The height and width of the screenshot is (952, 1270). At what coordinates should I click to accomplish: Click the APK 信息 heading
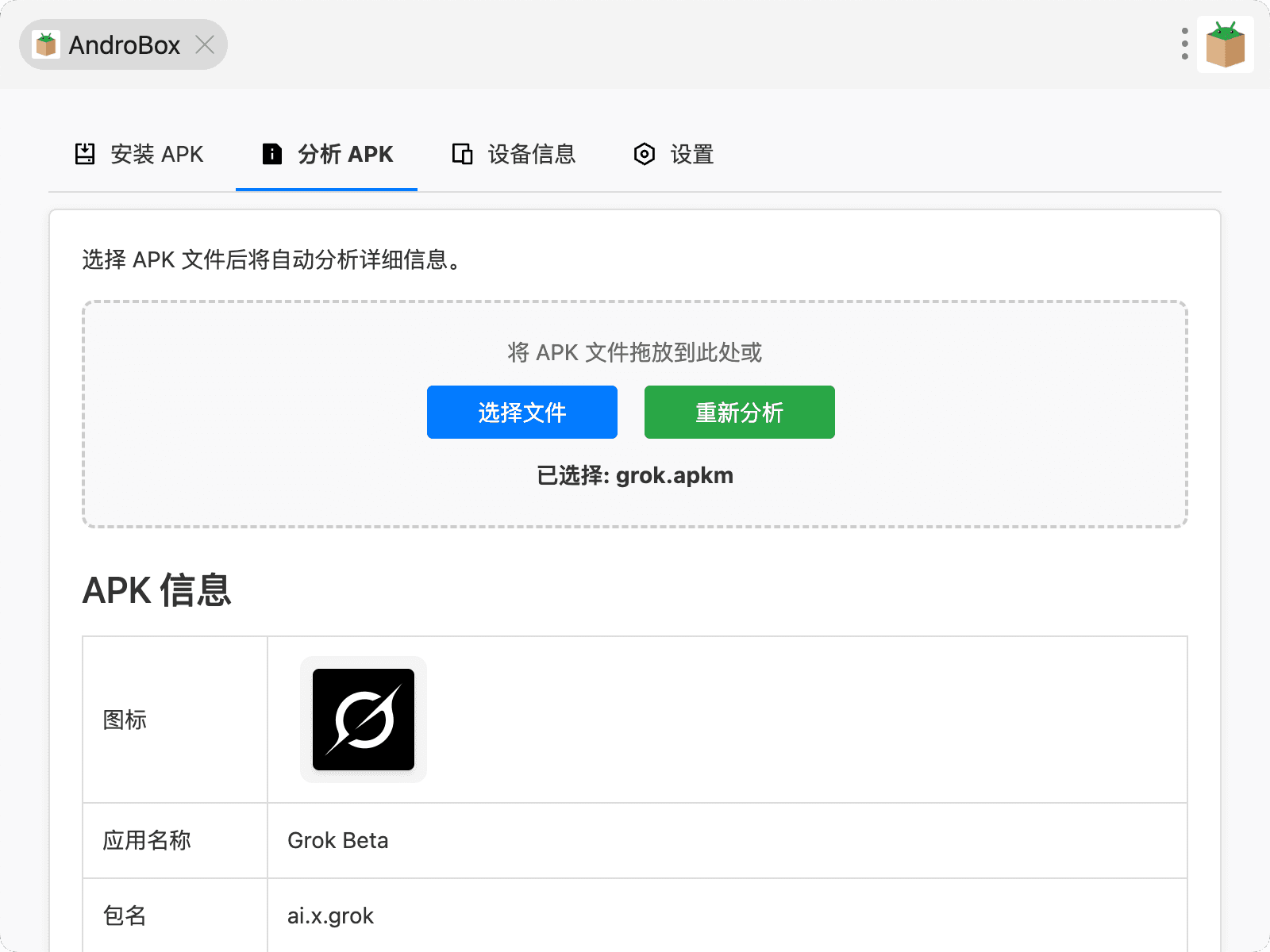point(157,590)
